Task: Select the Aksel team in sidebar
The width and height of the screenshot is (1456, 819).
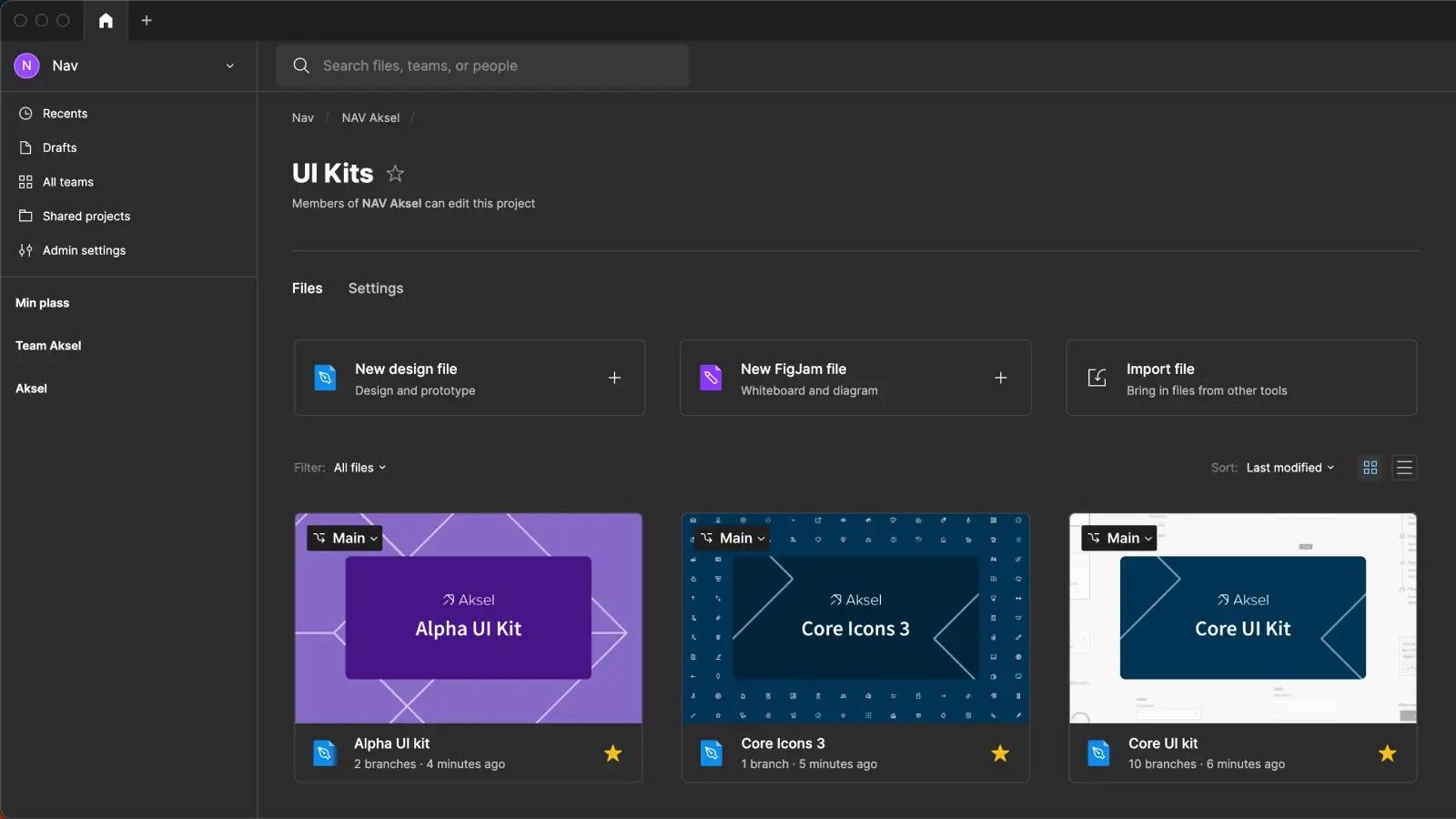Action: click(32, 389)
